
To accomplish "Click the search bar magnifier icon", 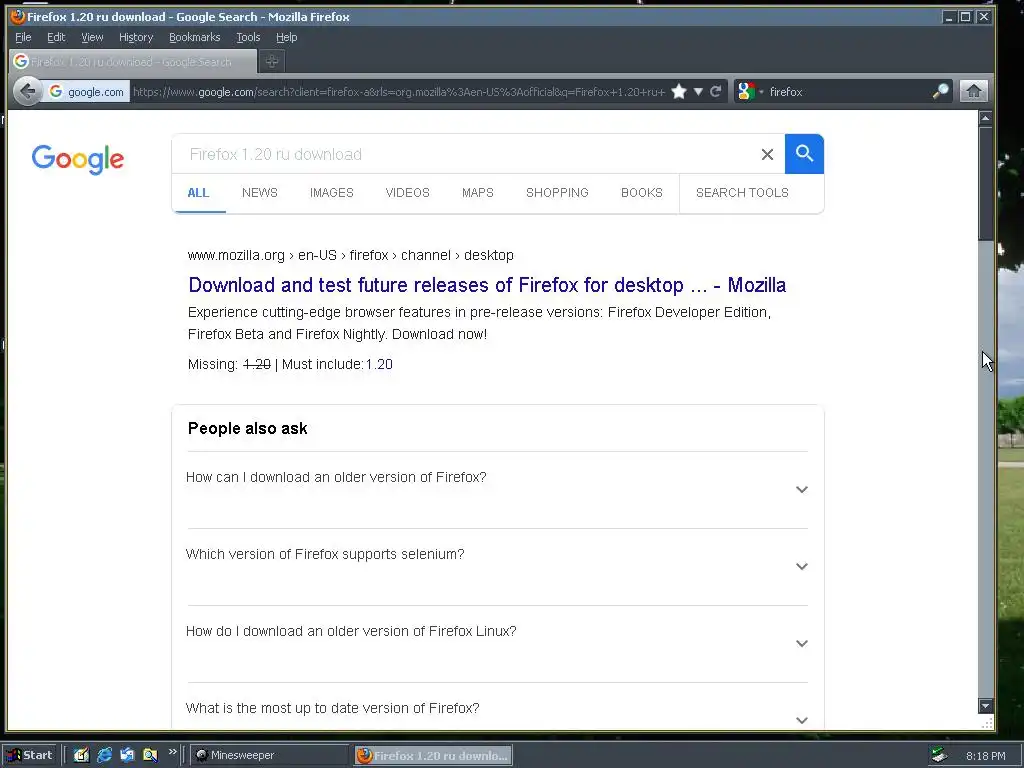I will 940,91.
